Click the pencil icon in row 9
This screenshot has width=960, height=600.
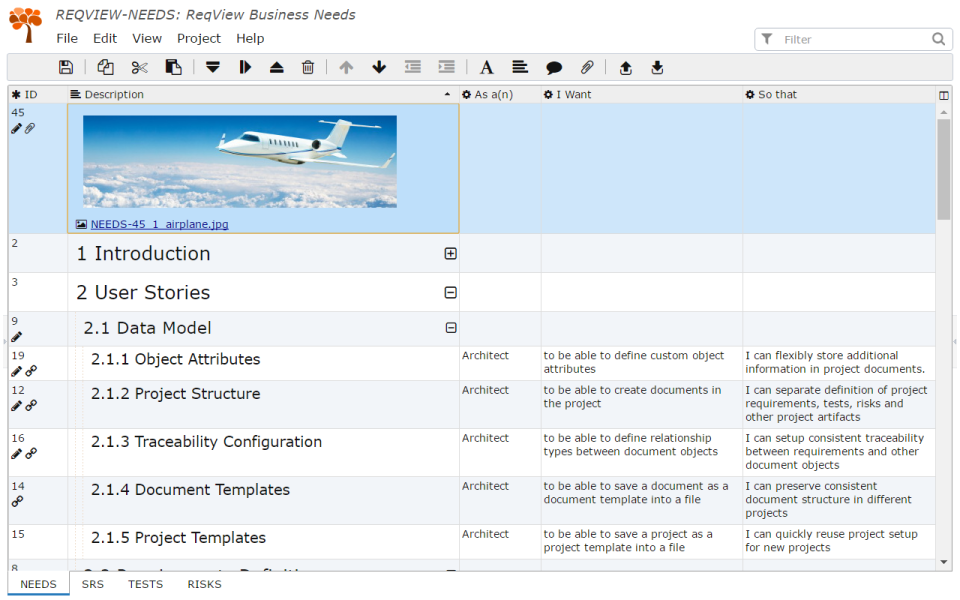[17, 336]
